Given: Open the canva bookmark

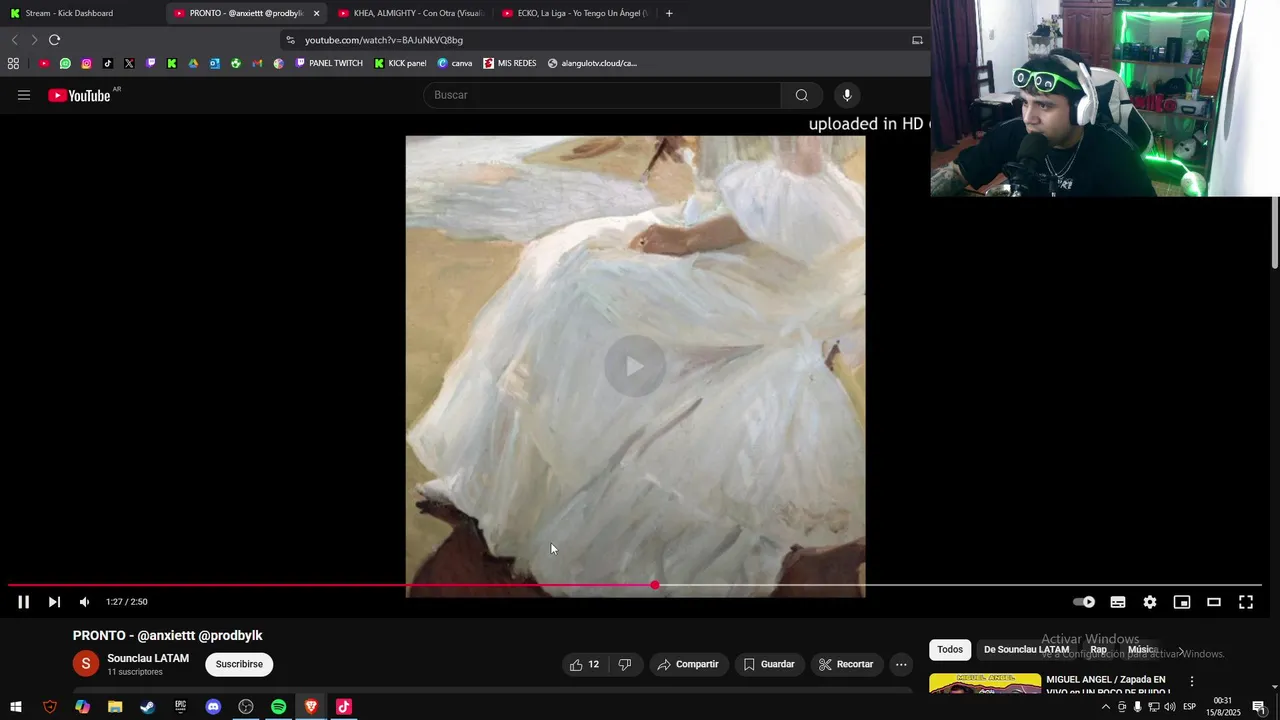Looking at the screenshot, I should [455, 63].
